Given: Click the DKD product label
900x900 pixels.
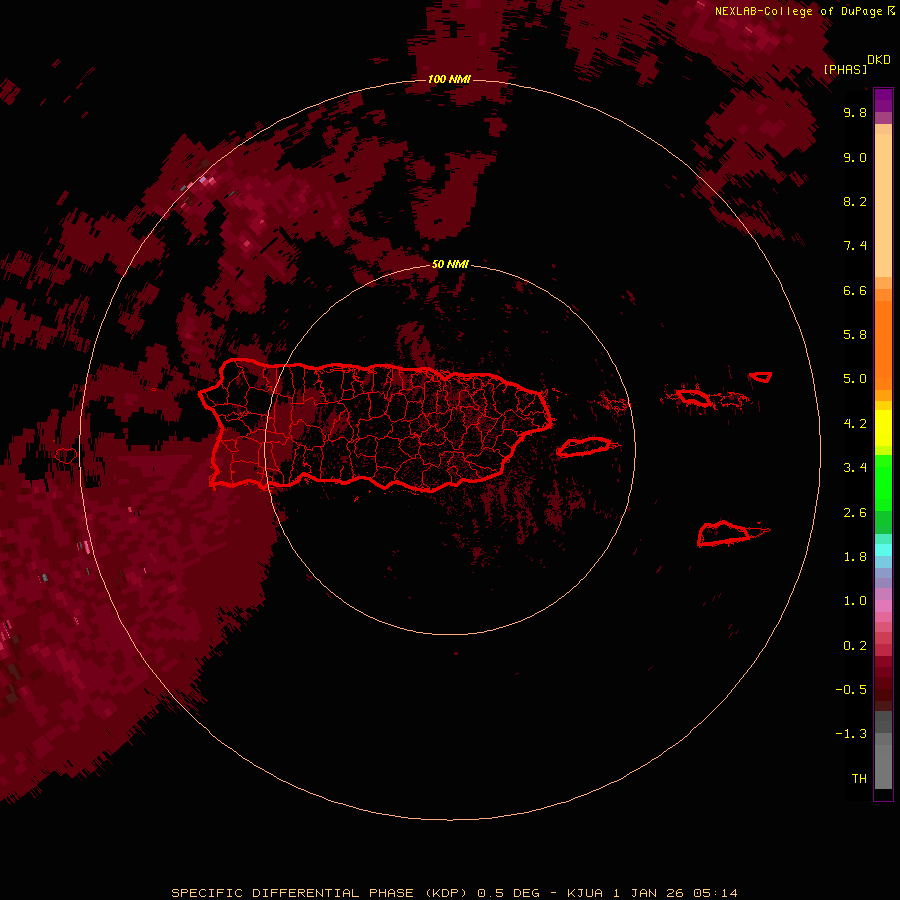Looking at the screenshot, I should (x=879, y=60).
